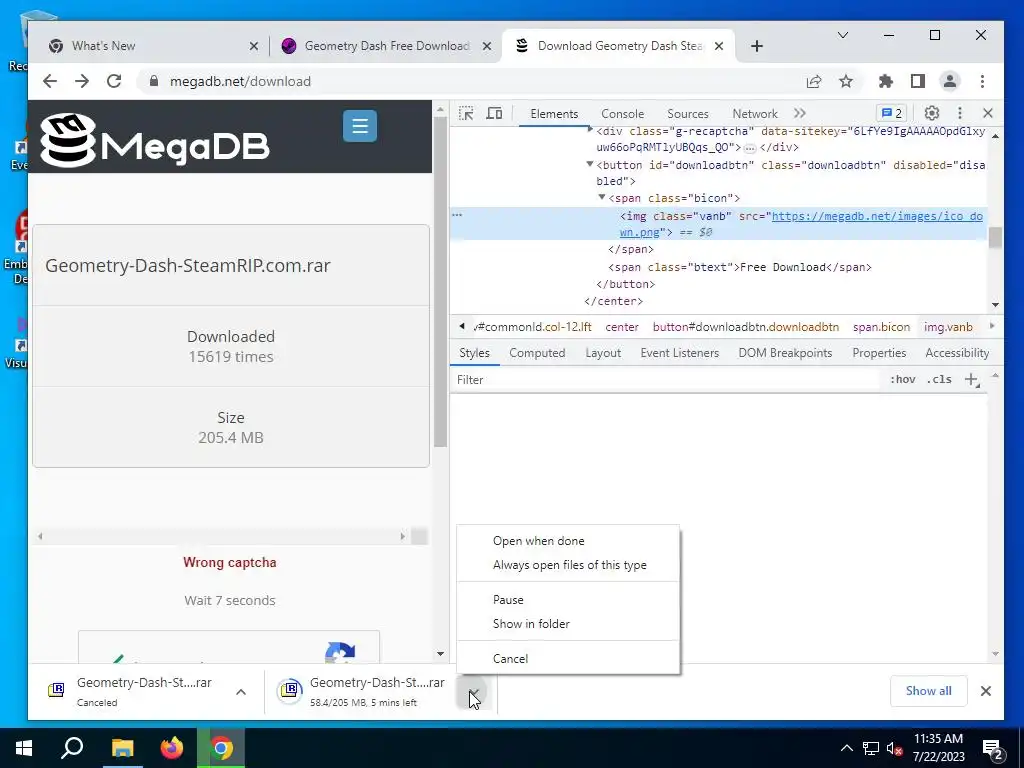The width and height of the screenshot is (1024, 768).
Task: Open File Explorer from the taskbar
Action: click(122, 748)
